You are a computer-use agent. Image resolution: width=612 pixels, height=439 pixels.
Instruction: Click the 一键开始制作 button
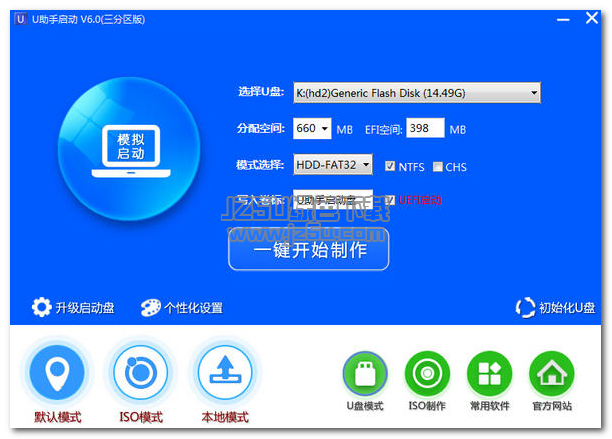click(309, 250)
